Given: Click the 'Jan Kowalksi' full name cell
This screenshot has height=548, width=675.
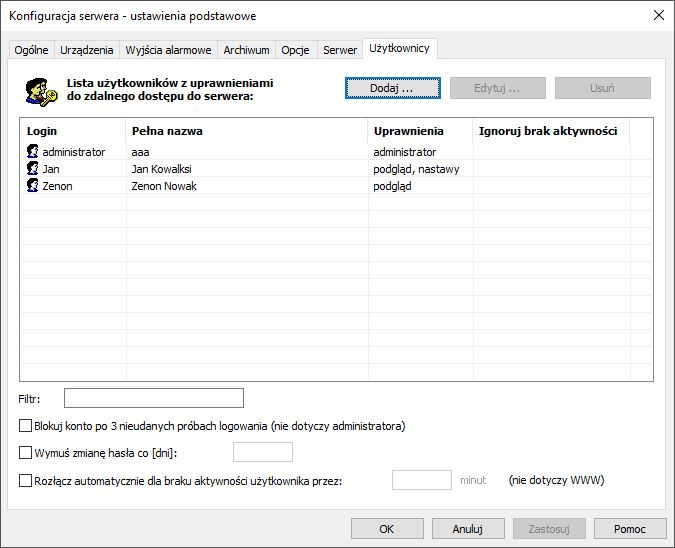Looking at the screenshot, I should click(161, 169).
